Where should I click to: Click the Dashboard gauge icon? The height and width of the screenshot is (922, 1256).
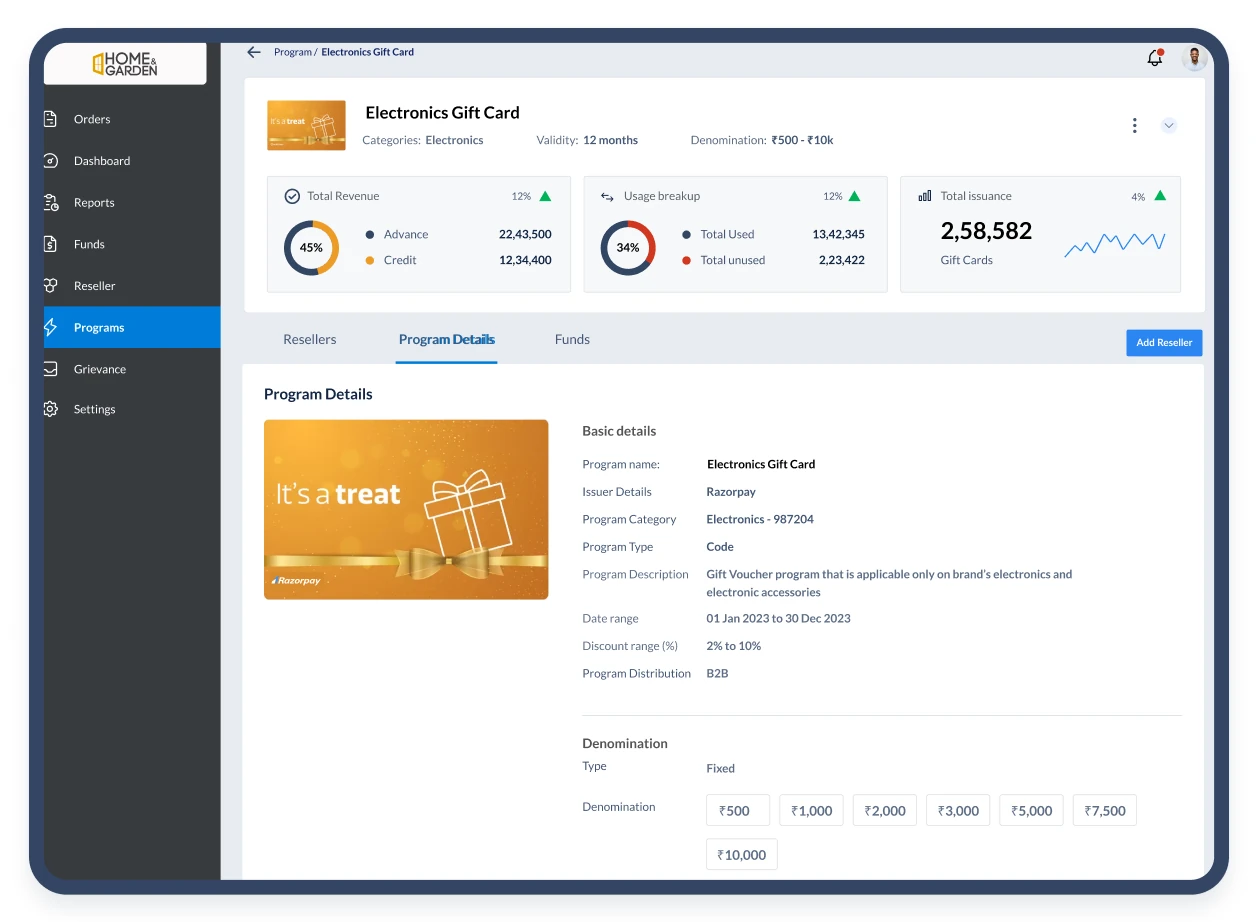(51, 161)
